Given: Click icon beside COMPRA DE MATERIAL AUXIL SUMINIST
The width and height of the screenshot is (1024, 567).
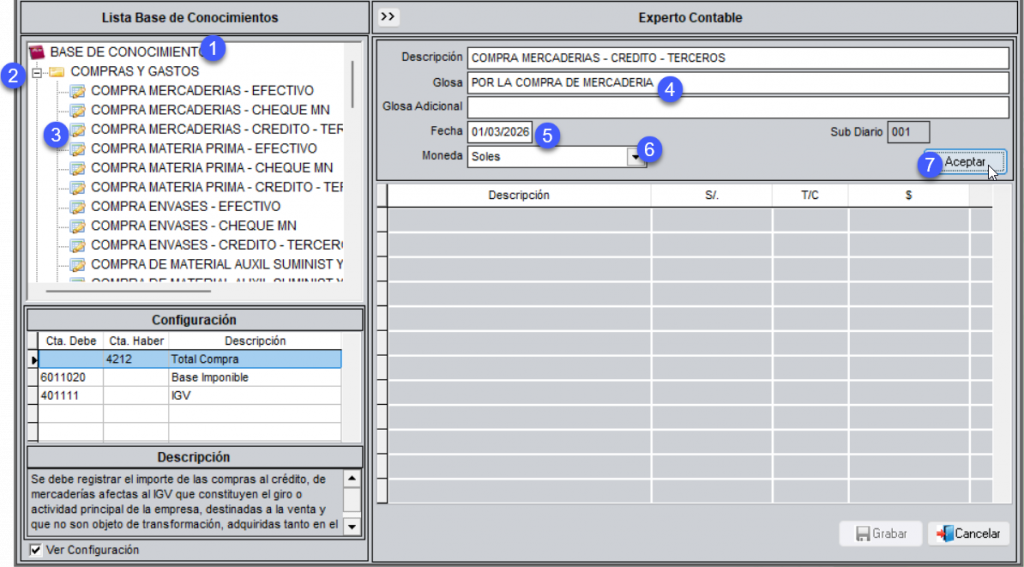Looking at the screenshot, I should click(x=78, y=265).
